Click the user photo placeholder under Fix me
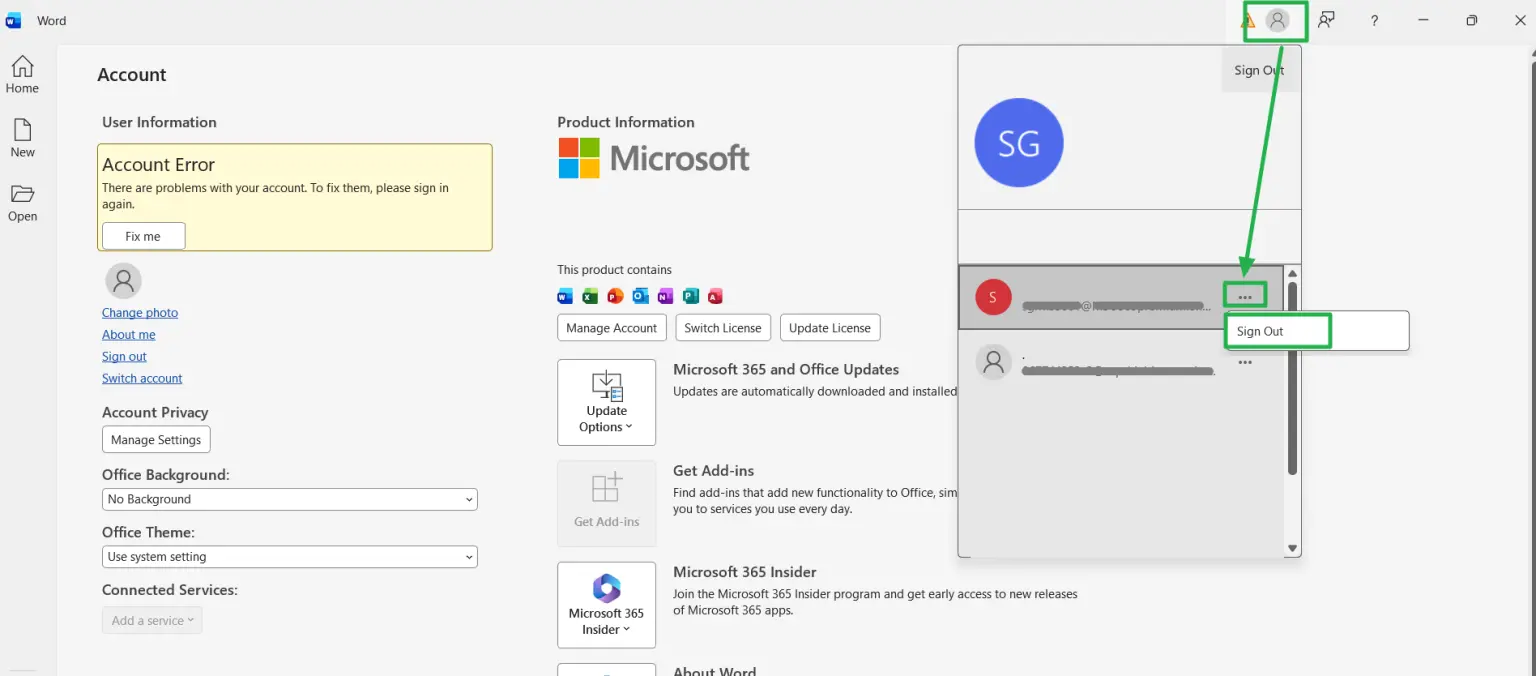Viewport: 1536px width, 676px height. (x=123, y=281)
